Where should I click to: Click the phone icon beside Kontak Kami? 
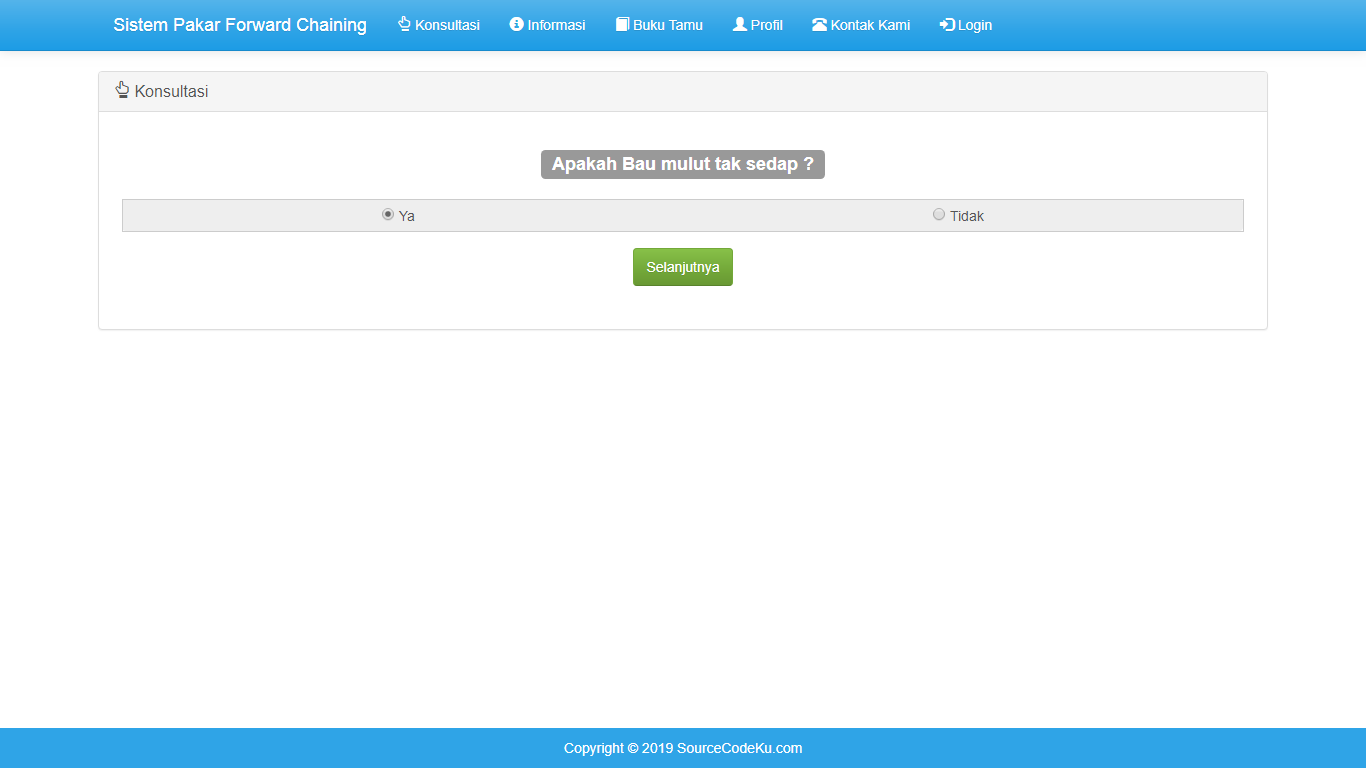click(x=819, y=24)
